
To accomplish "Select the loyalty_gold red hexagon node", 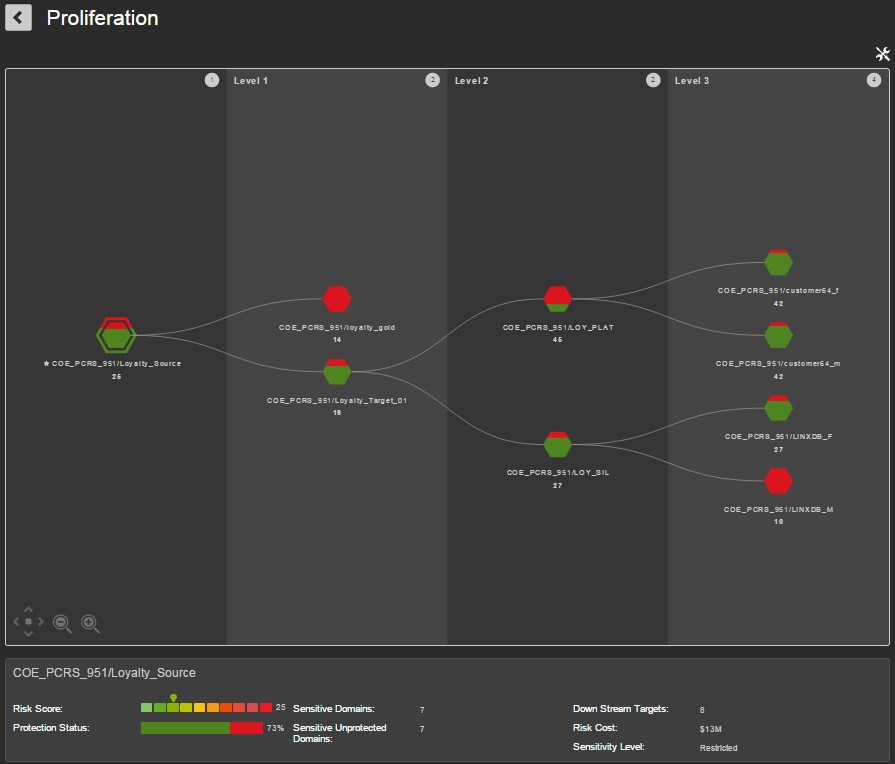I will click(x=337, y=299).
